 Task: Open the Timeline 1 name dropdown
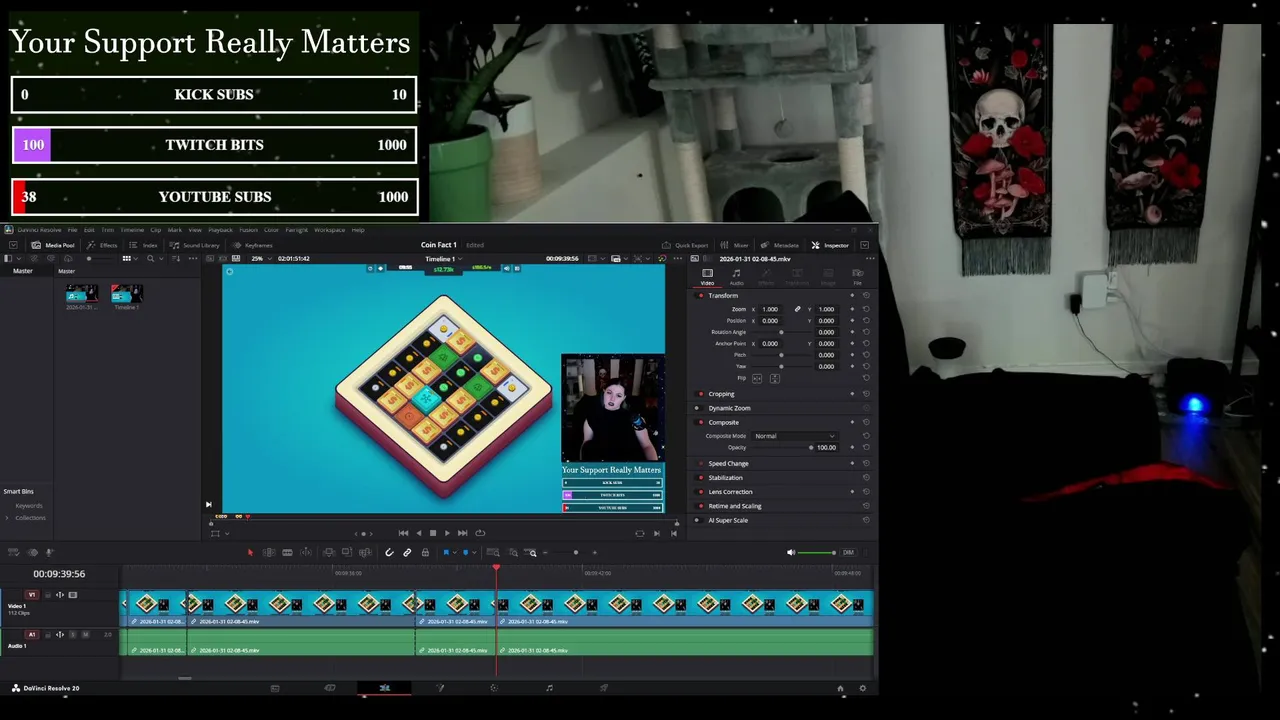pyautogui.click(x=445, y=258)
